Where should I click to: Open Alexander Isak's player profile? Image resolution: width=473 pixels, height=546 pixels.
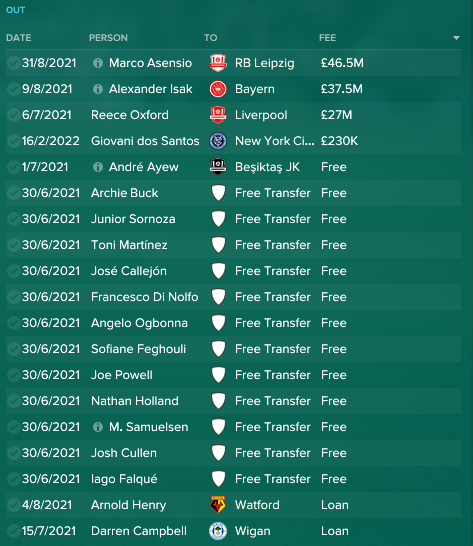(150, 89)
